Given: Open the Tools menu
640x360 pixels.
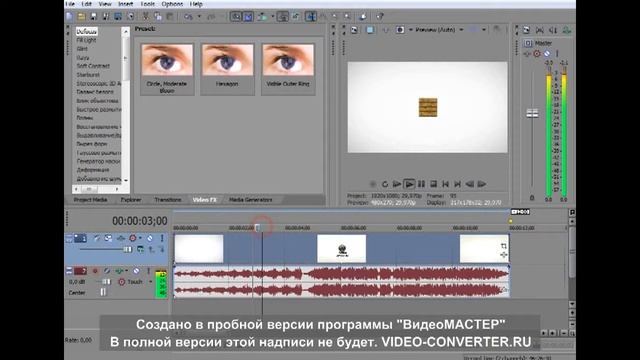Looking at the screenshot, I should tap(148, 4).
